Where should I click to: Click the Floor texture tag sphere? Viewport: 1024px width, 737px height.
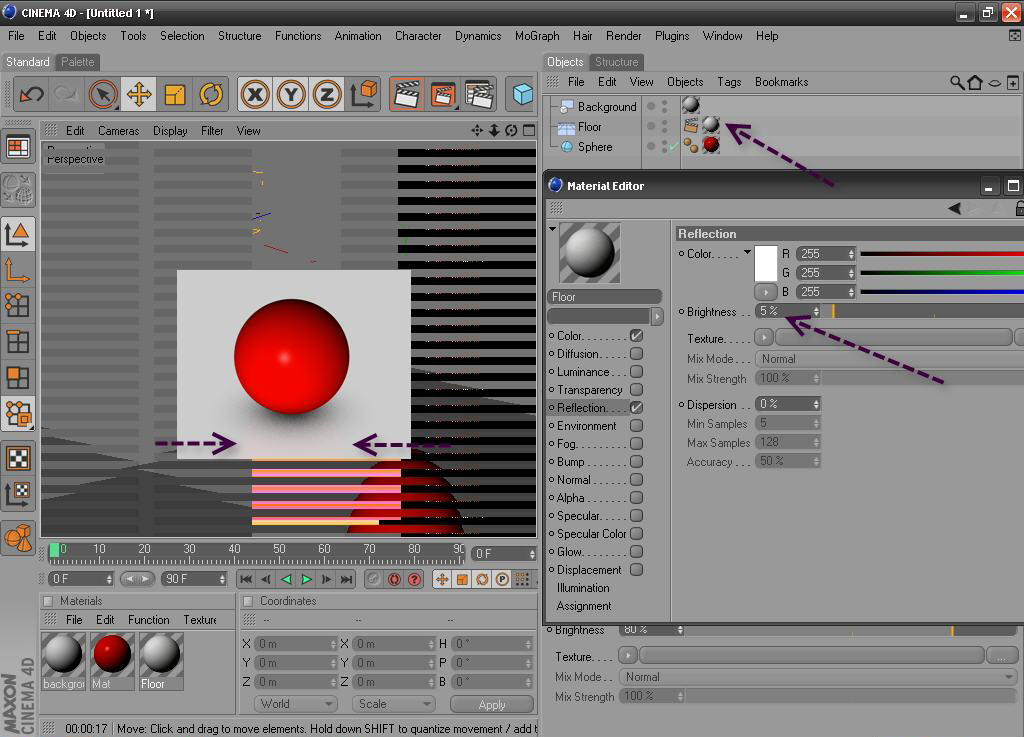point(711,125)
